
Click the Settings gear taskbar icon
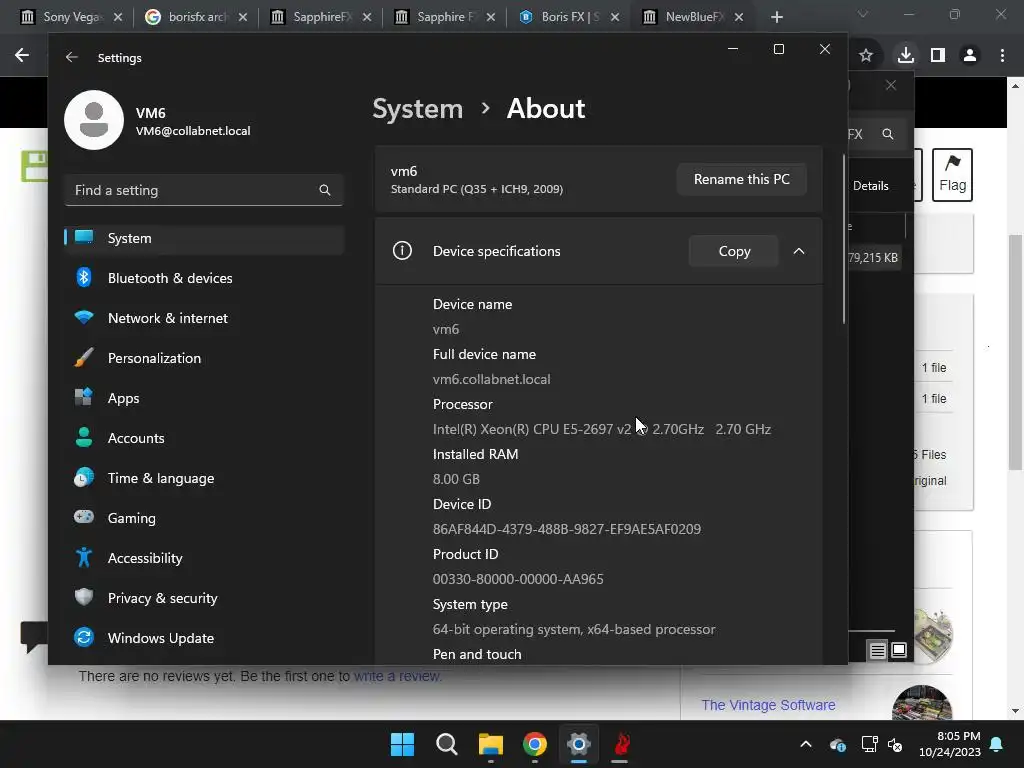[579, 744]
